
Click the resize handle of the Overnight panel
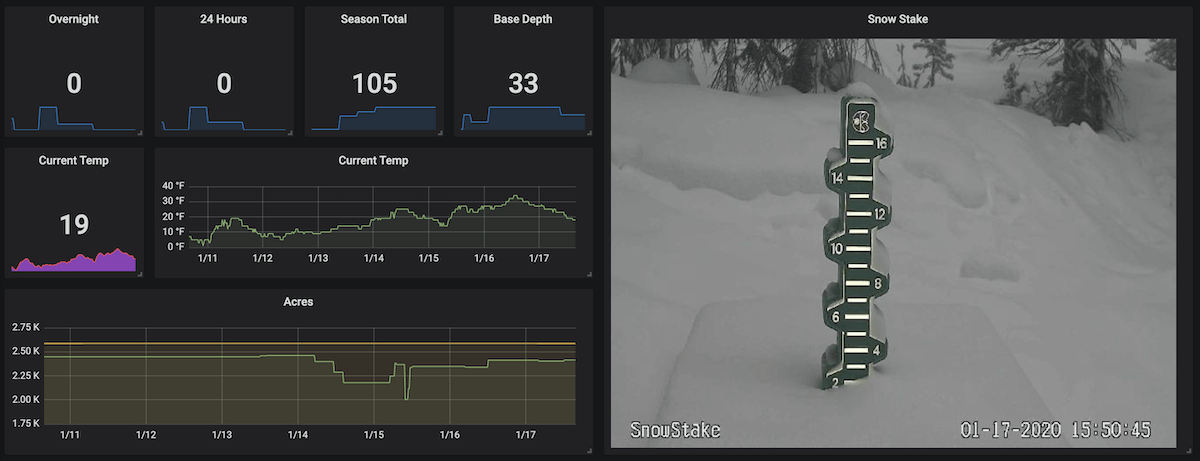(x=139, y=132)
